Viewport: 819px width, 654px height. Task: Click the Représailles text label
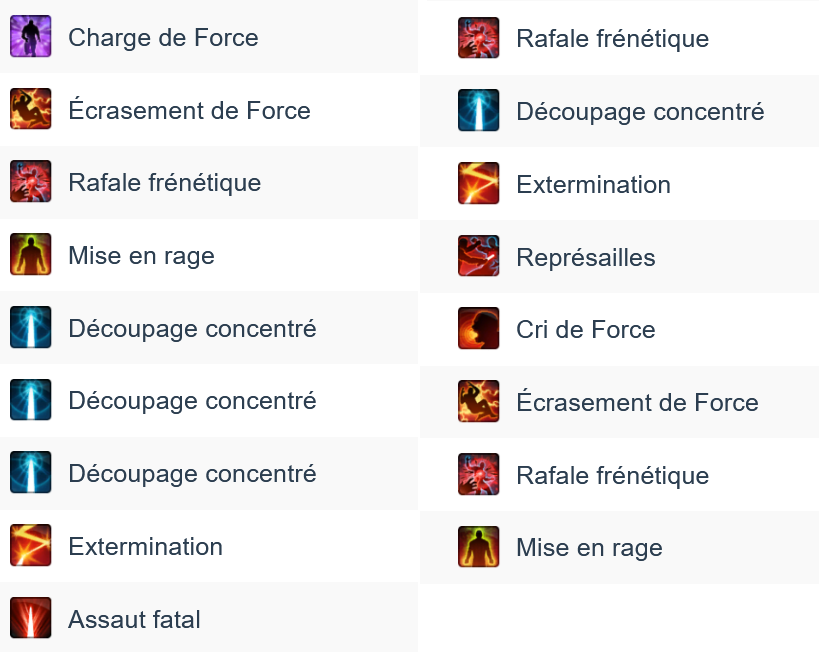pyautogui.click(x=586, y=258)
